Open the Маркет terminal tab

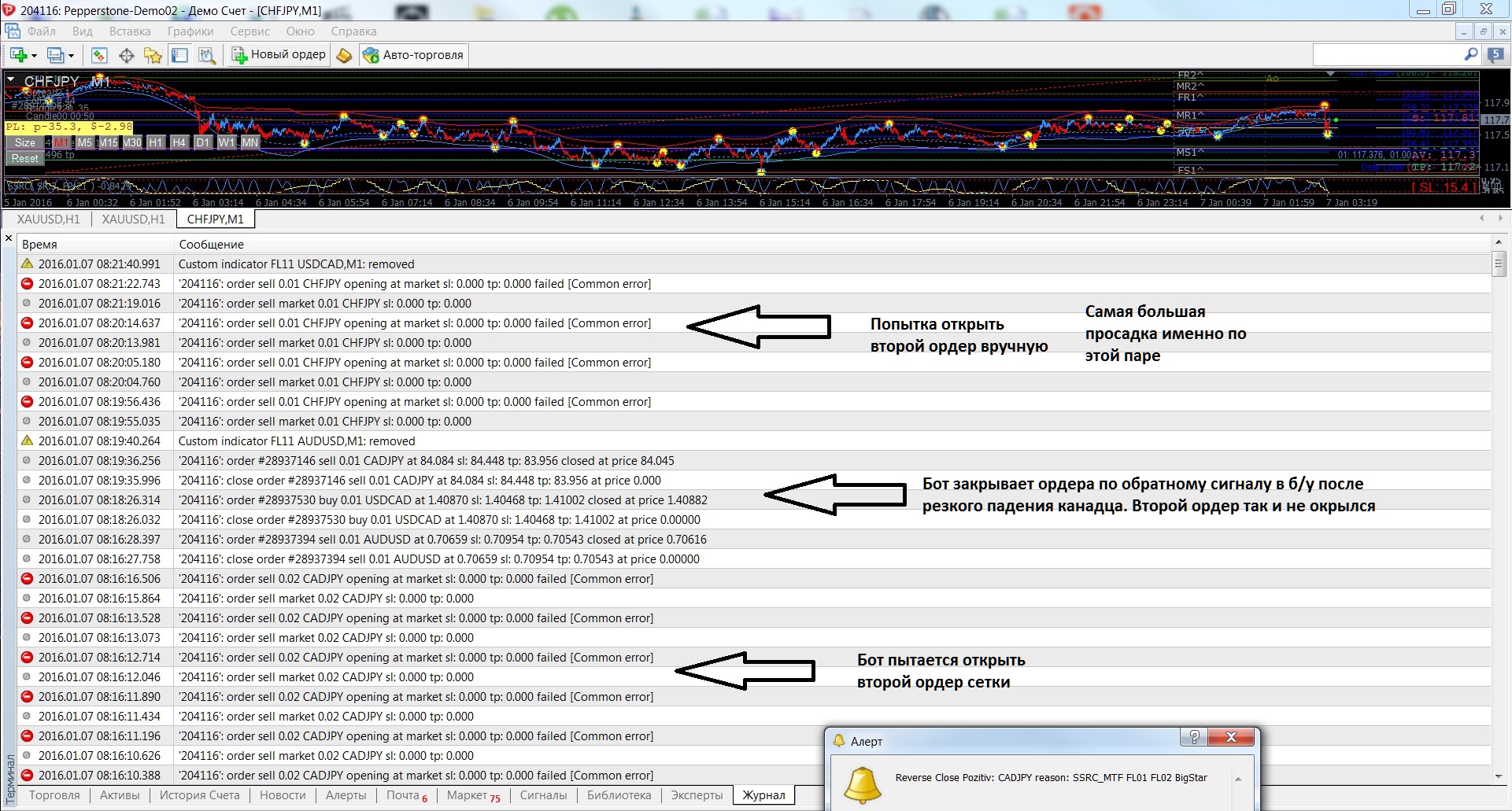(473, 795)
